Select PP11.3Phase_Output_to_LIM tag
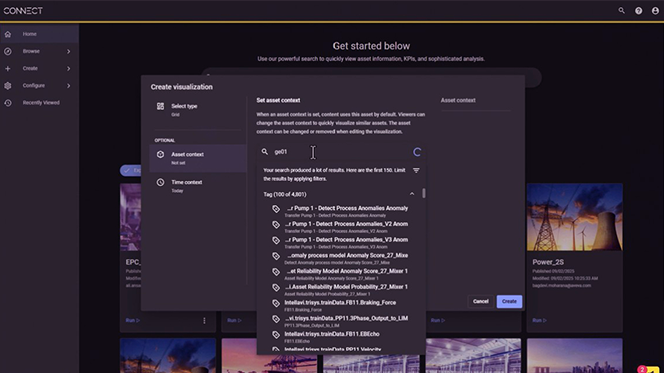 (x=341, y=321)
